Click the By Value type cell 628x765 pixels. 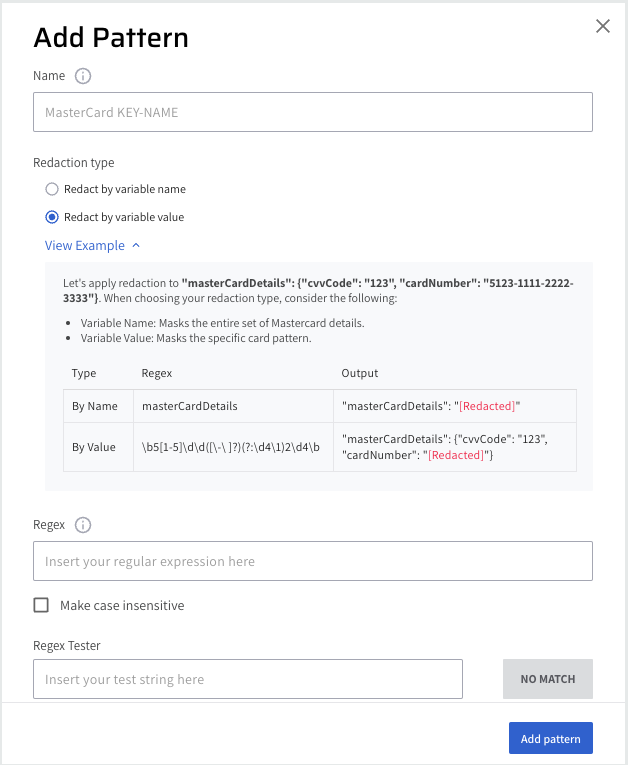[x=94, y=447]
